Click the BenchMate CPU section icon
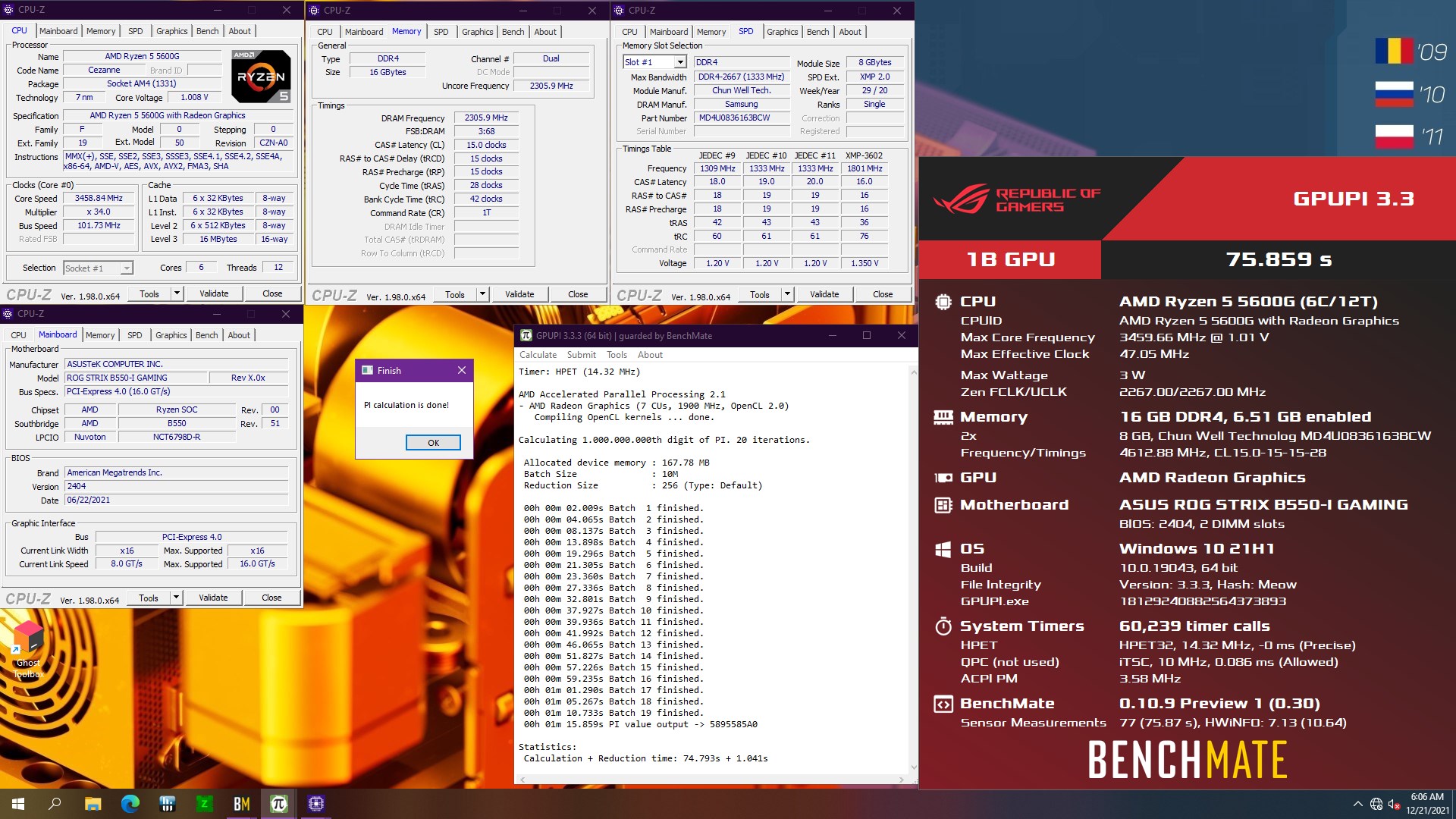The width and height of the screenshot is (1456, 819). (943, 302)
